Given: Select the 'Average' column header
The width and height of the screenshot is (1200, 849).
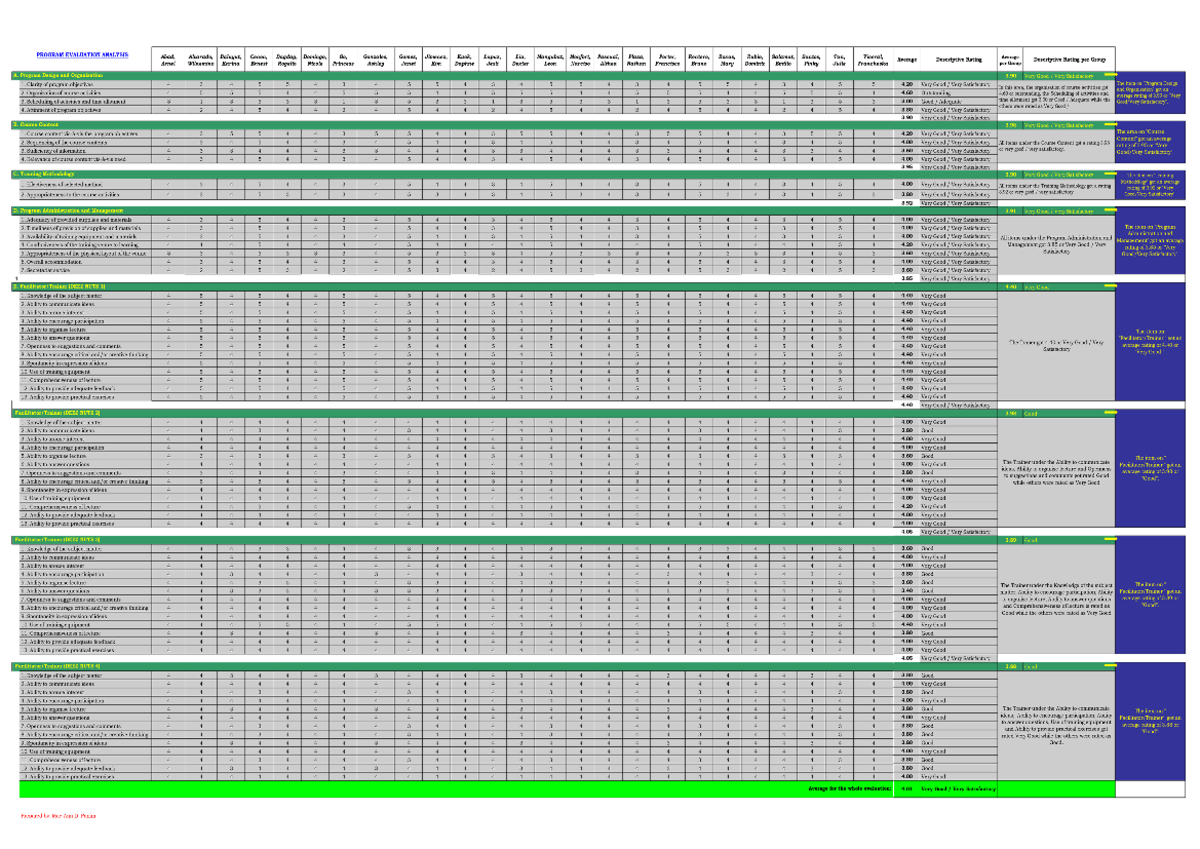Looking at the screenshot, I should click(x=907, y=58).
